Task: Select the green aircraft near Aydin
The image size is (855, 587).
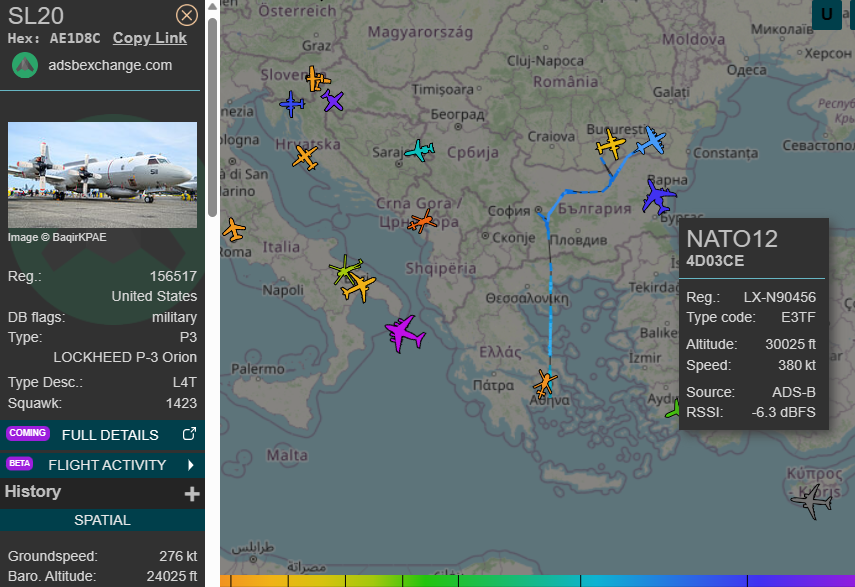Action: 673,409
